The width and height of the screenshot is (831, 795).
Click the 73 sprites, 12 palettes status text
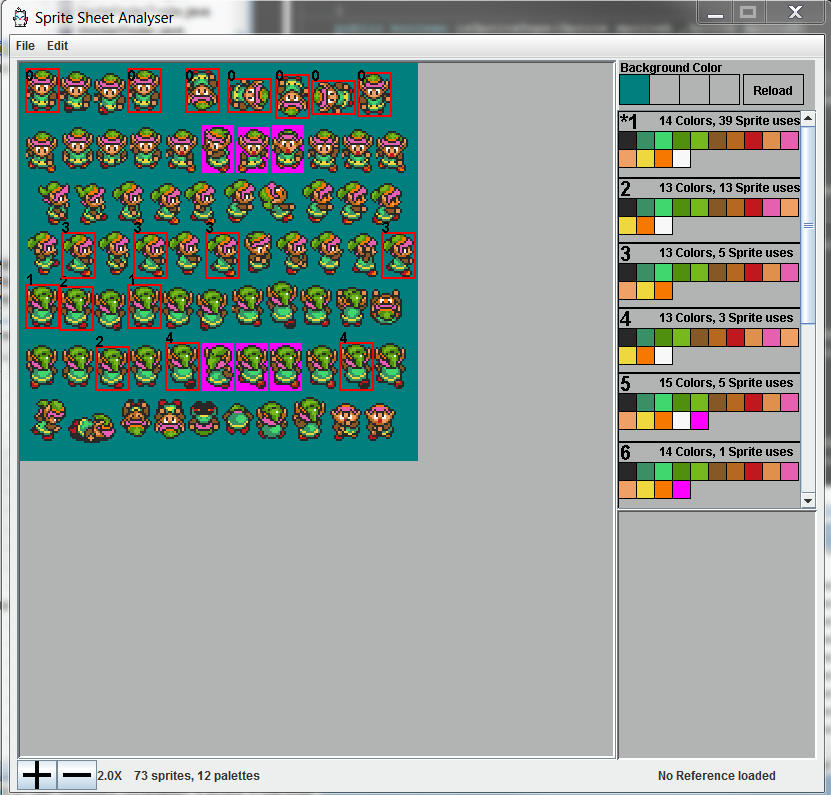click(x=197, y=776)
